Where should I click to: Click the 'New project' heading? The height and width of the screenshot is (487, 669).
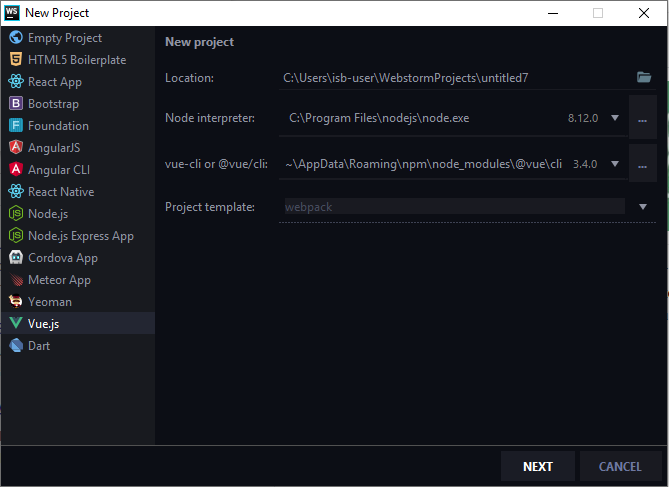(199, 42)
